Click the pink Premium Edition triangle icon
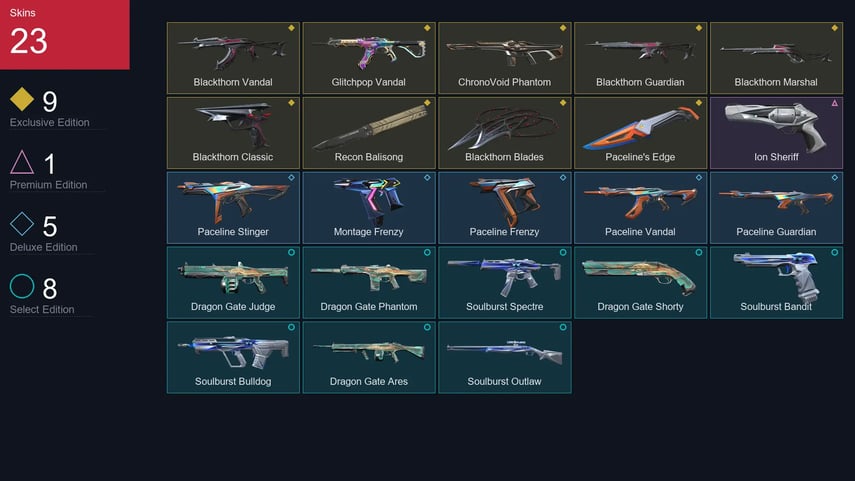855x481 pixels. pyautogui.click(x=22, y=162)
